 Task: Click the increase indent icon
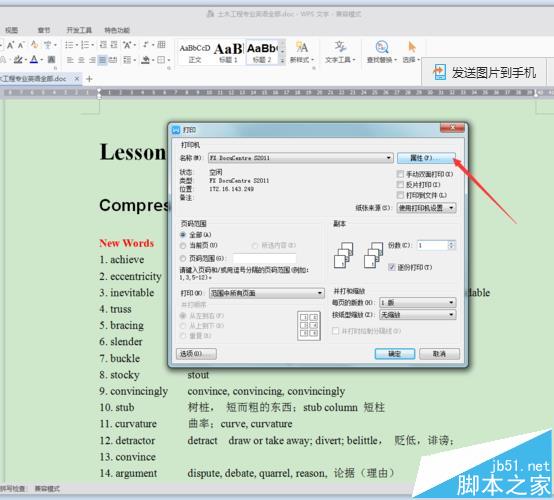click(x=114, y=45)
